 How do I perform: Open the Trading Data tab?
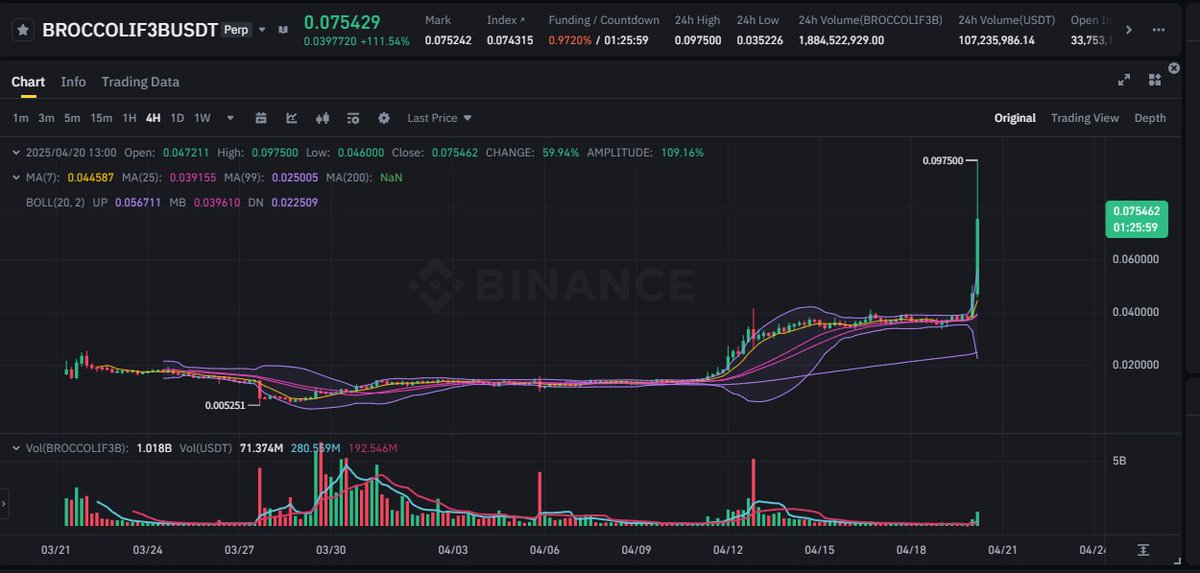coord(140,81)
